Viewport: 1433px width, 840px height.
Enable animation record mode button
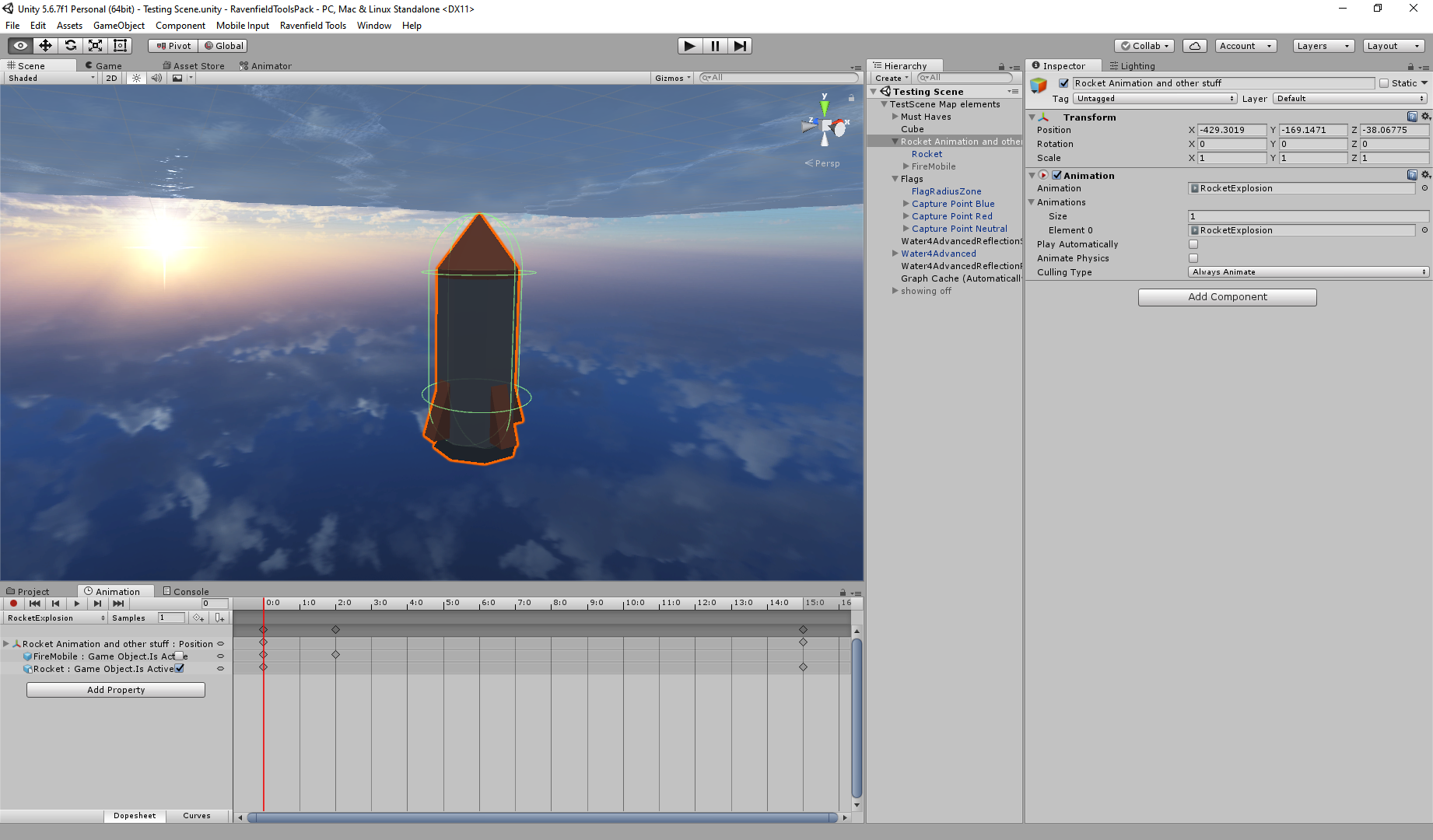[13, 604]
